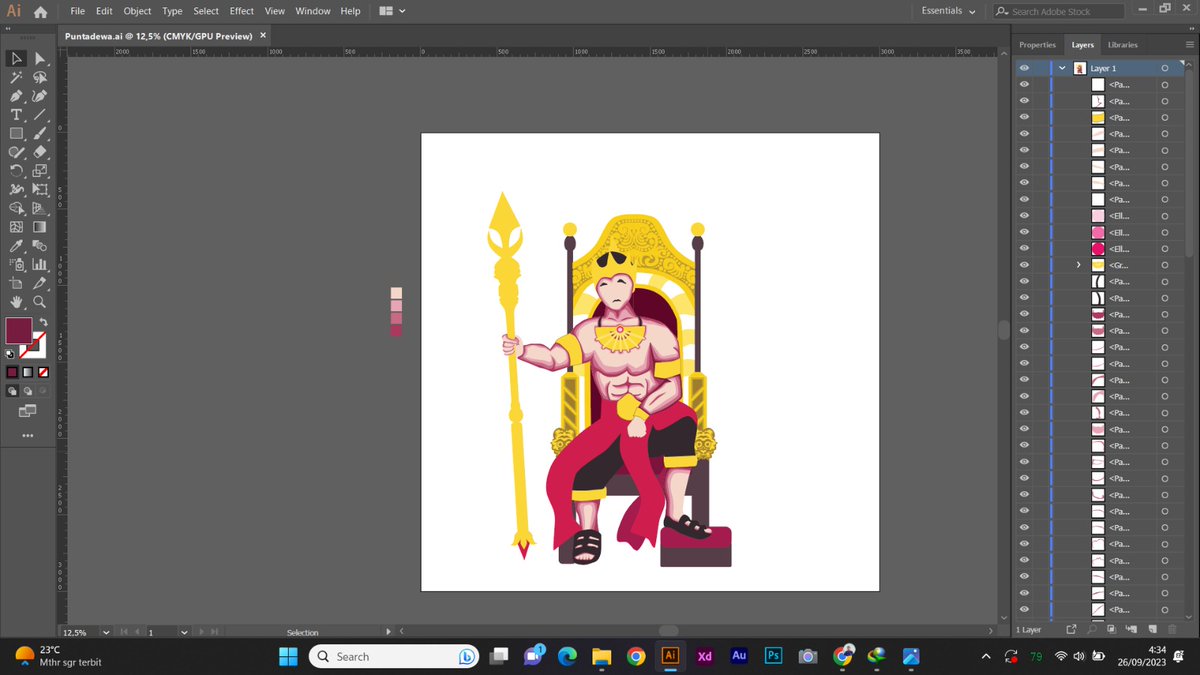Toggle visibility of the yellow group sublayer
1200x675 pixels.
(1024, 265)
